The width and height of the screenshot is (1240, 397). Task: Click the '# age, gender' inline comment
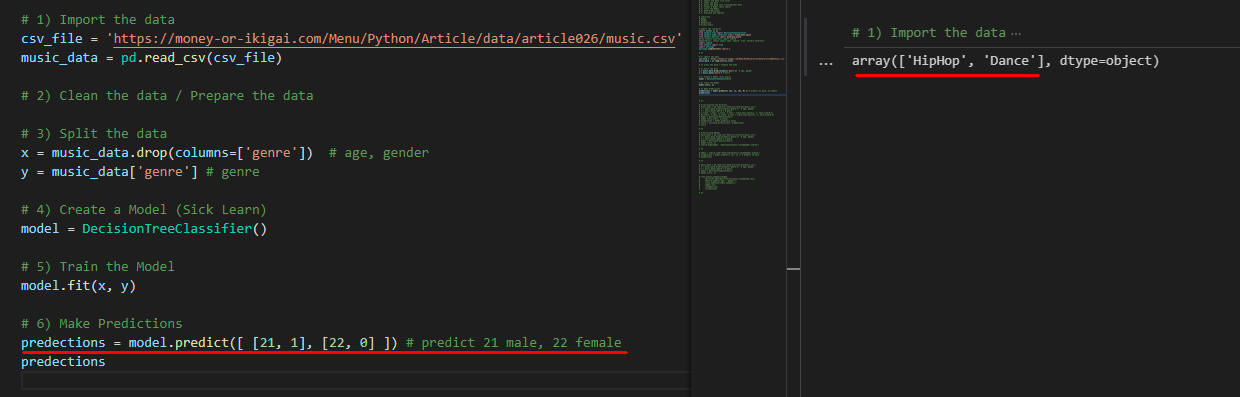tap(378, 153)
